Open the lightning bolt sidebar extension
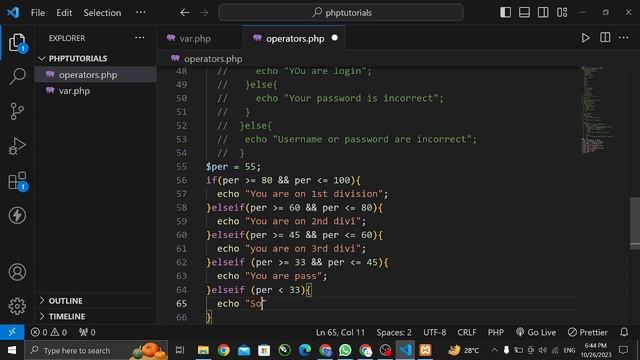The image size is (640, 360). click(x=17, y=216)
